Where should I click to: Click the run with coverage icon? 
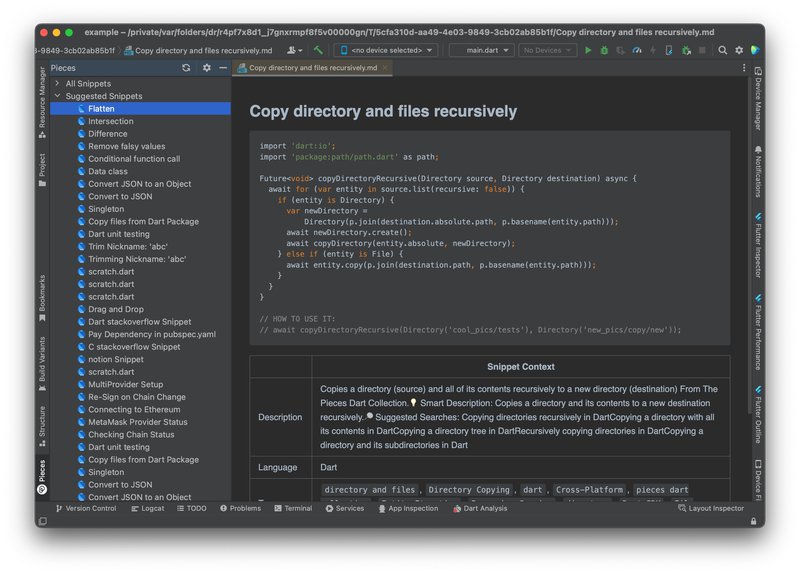[x=620, y=50]
